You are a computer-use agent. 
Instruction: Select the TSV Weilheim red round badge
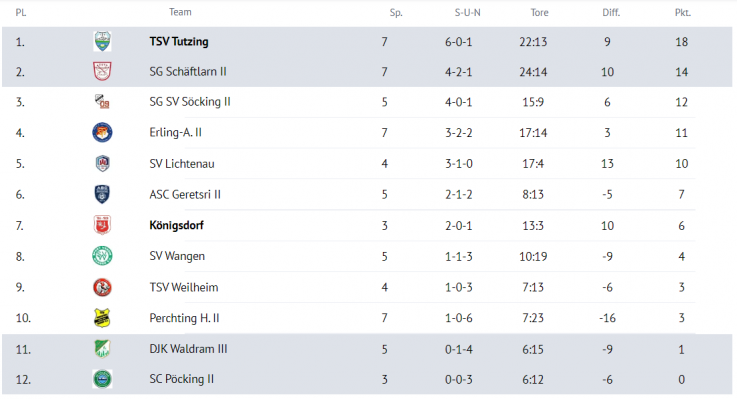[102, 287]
